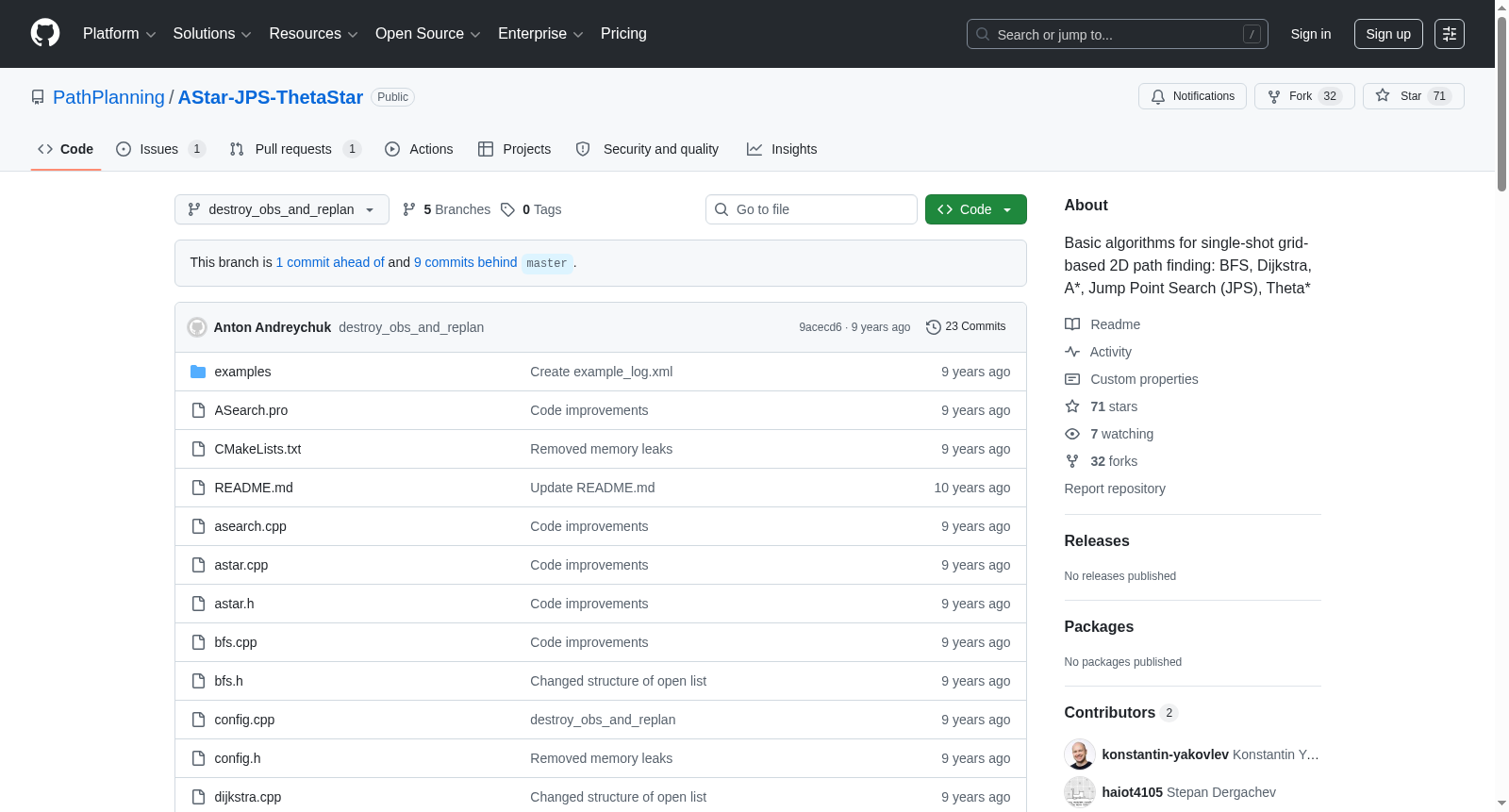Click the 9 commits behind link
The height and width of the screenshot is (812, 1509).
(465, 262)
